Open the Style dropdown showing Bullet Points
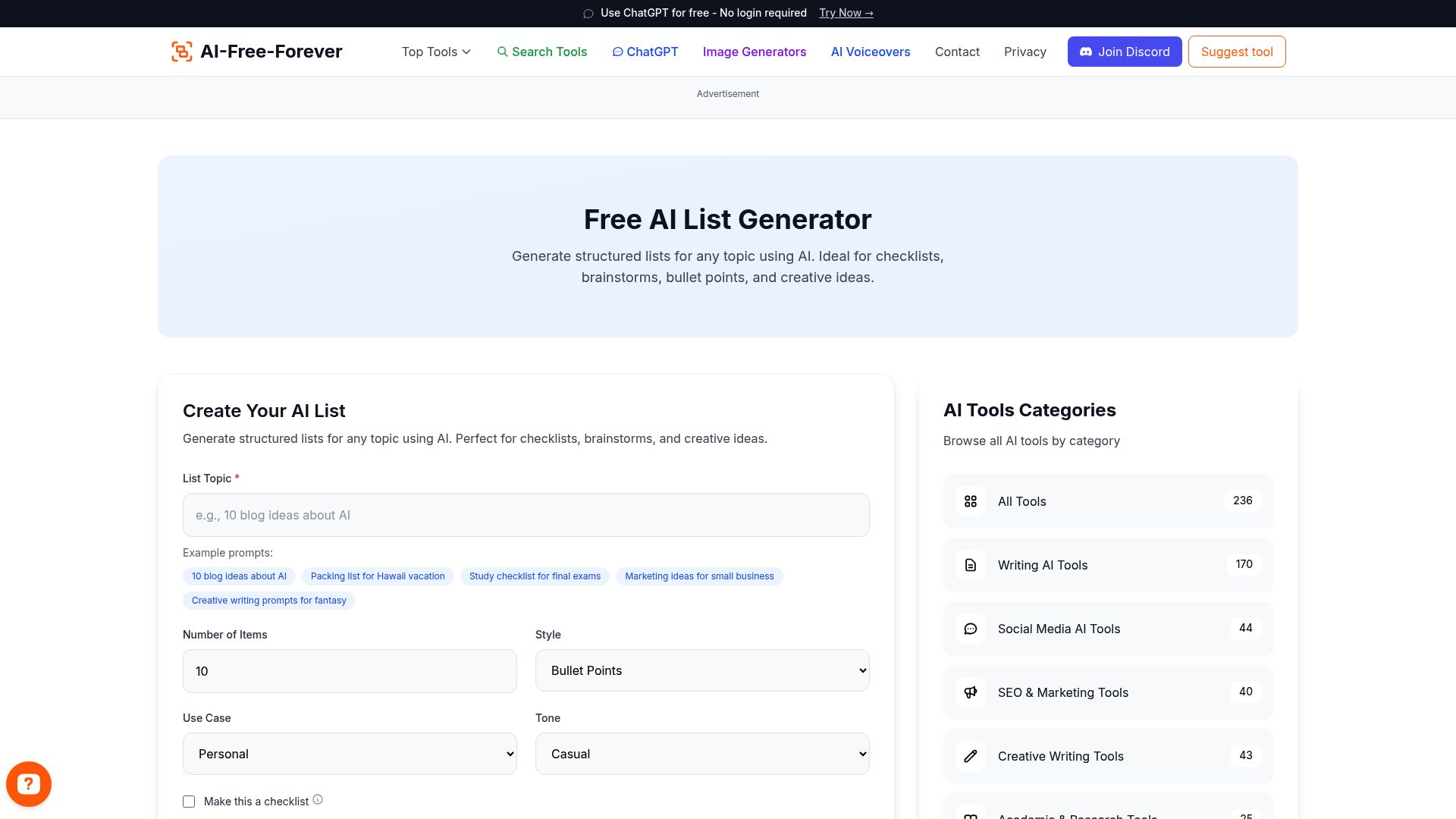 pyautogui.click(x=701, y=670)
